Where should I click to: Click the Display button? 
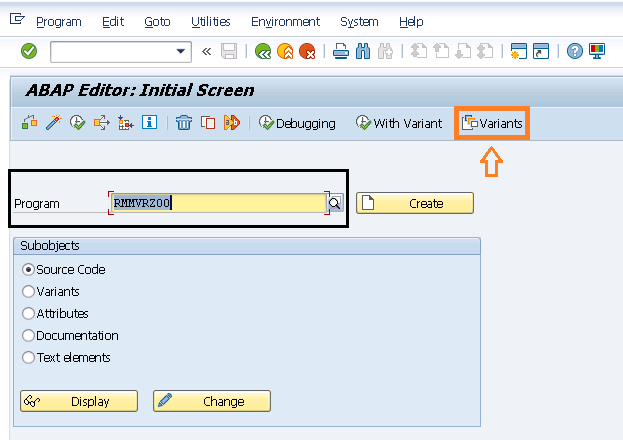(79, 401)
